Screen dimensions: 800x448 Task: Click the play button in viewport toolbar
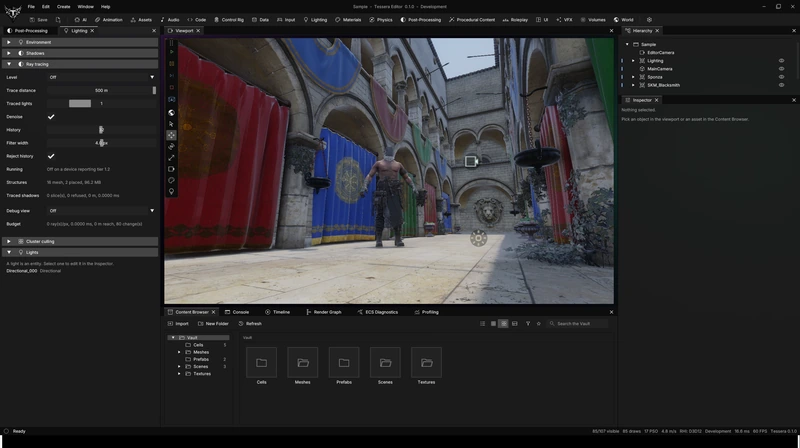pos(171,52)
